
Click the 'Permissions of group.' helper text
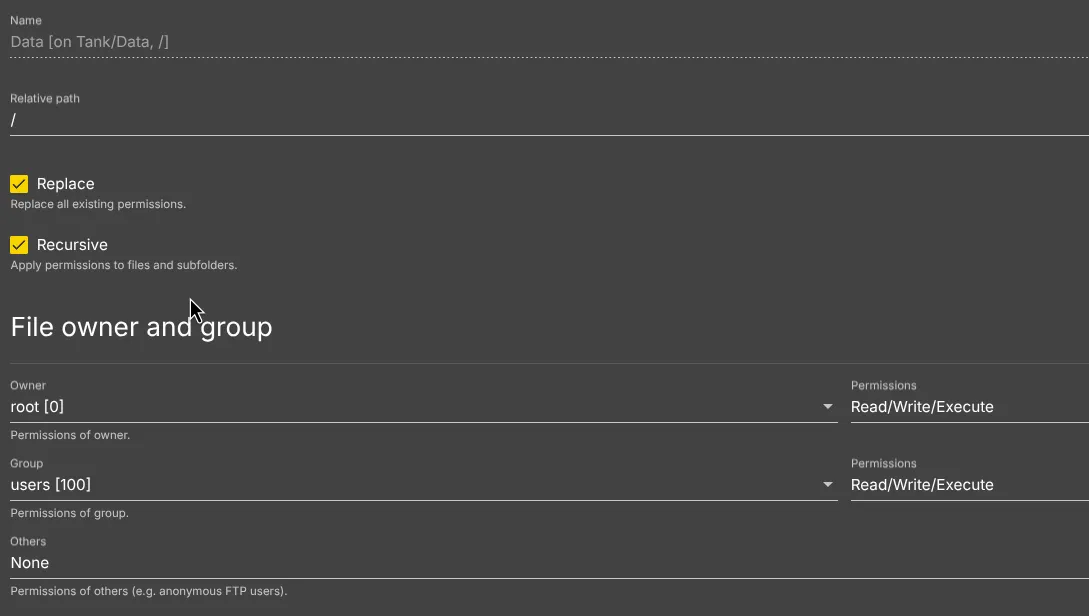pos(69,513)
